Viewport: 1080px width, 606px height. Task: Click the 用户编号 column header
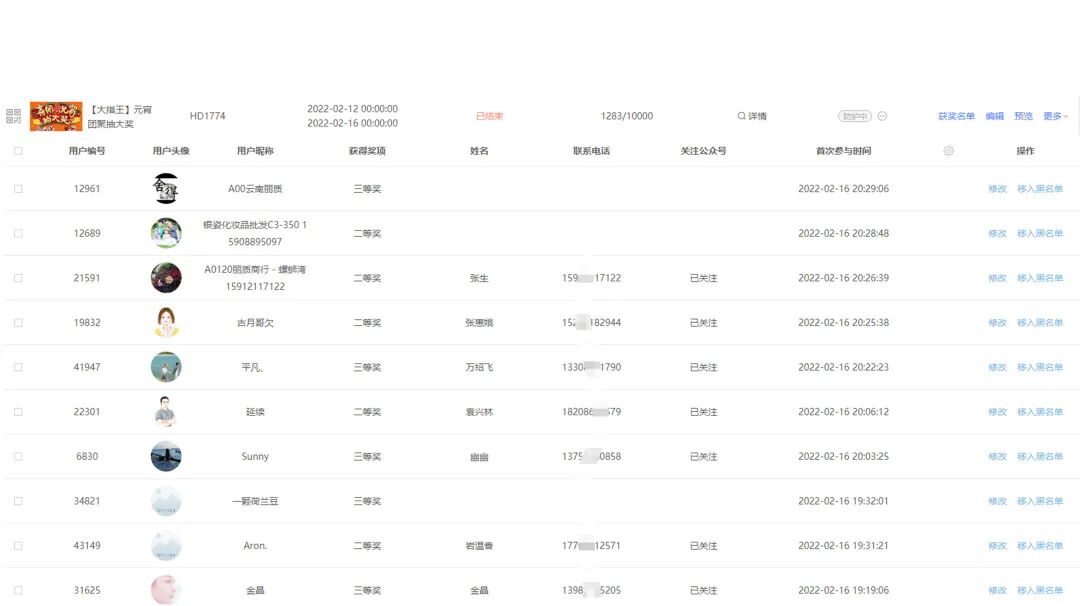click(x=87, y=151)
